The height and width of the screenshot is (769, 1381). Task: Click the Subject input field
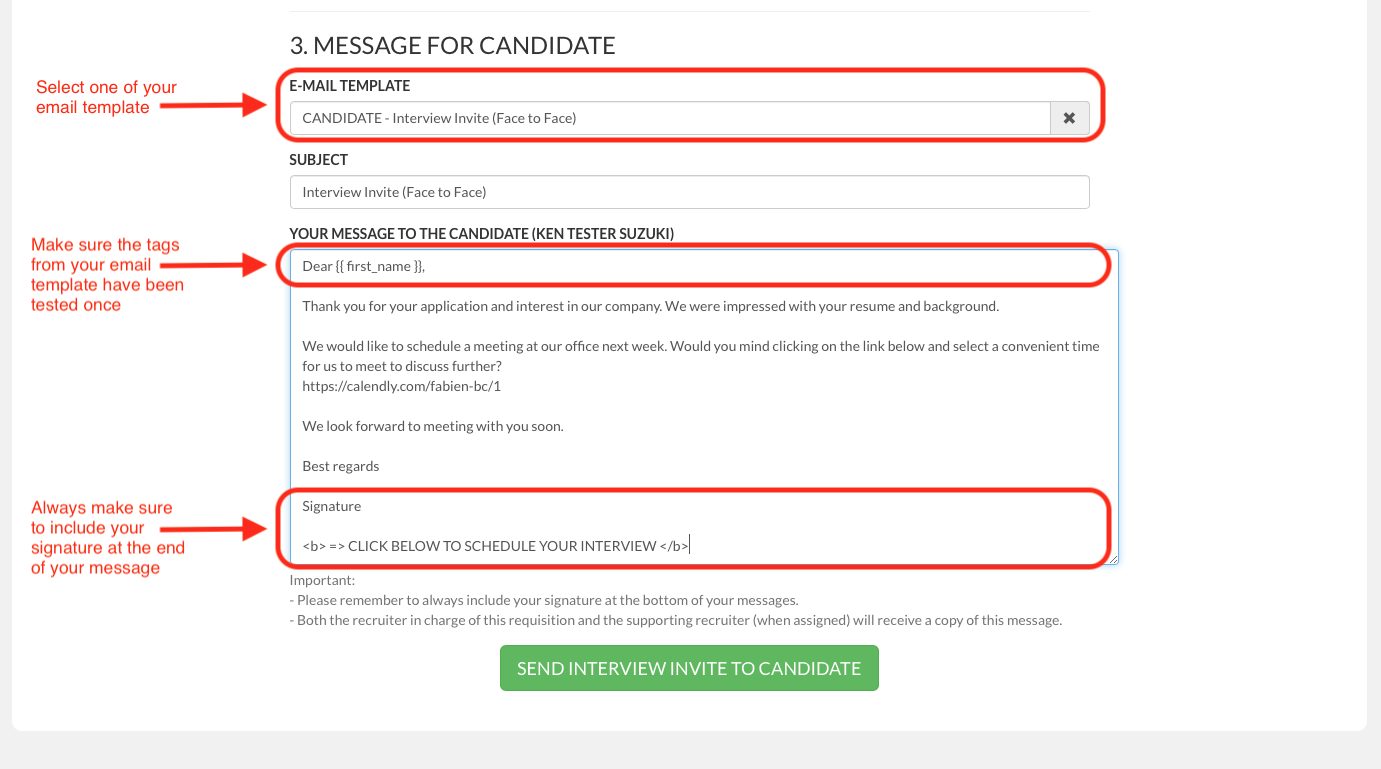tap(689, 192)
